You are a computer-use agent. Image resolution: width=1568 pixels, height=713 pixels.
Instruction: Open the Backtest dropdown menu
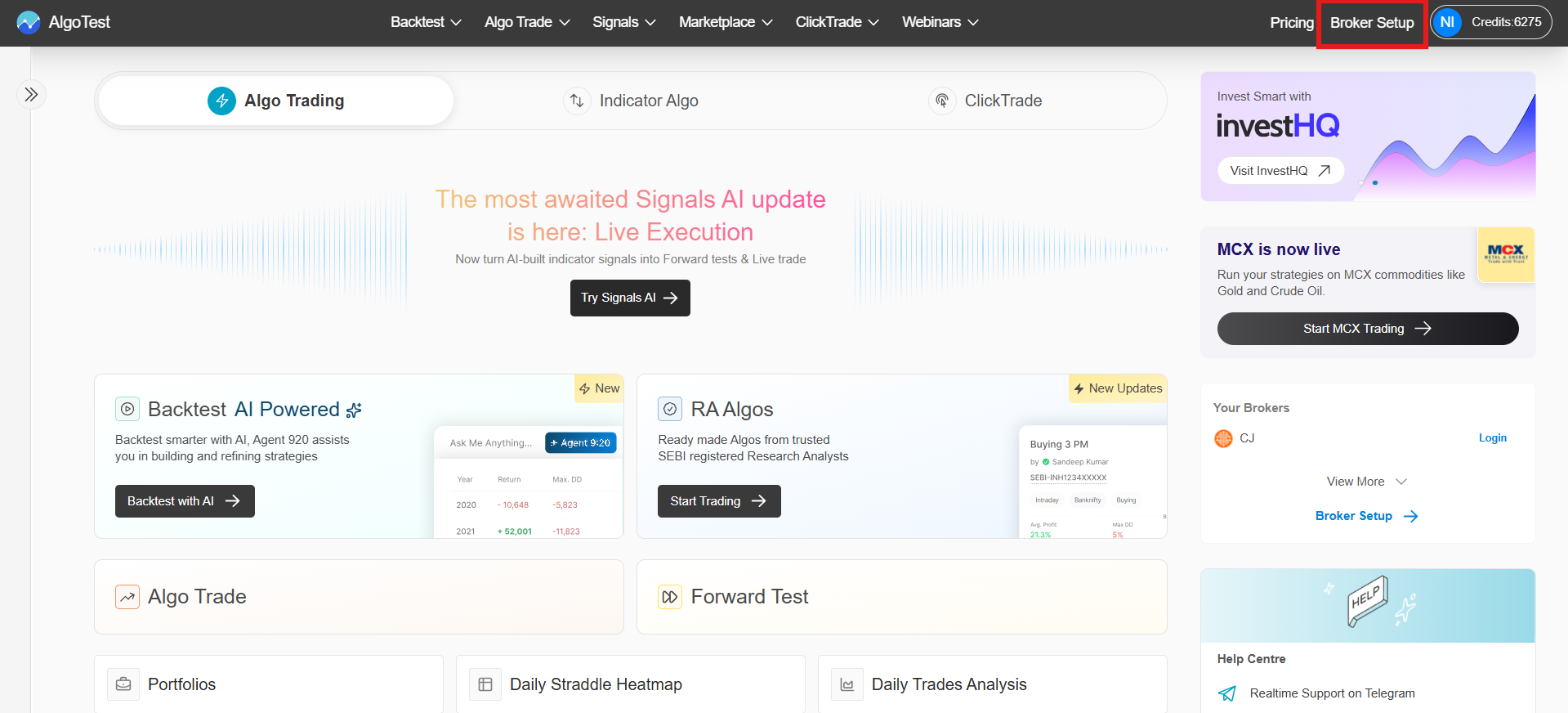tap(426, 22)
